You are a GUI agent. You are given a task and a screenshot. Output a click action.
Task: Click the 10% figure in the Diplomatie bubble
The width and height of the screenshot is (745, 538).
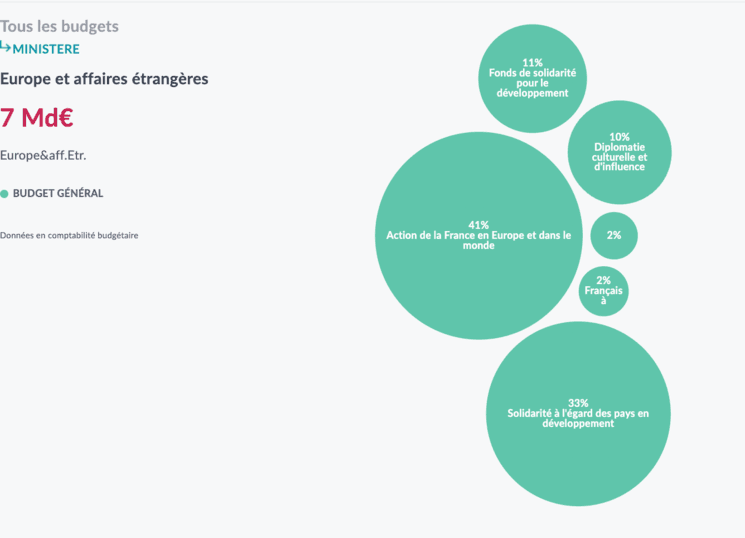(619, 137)
